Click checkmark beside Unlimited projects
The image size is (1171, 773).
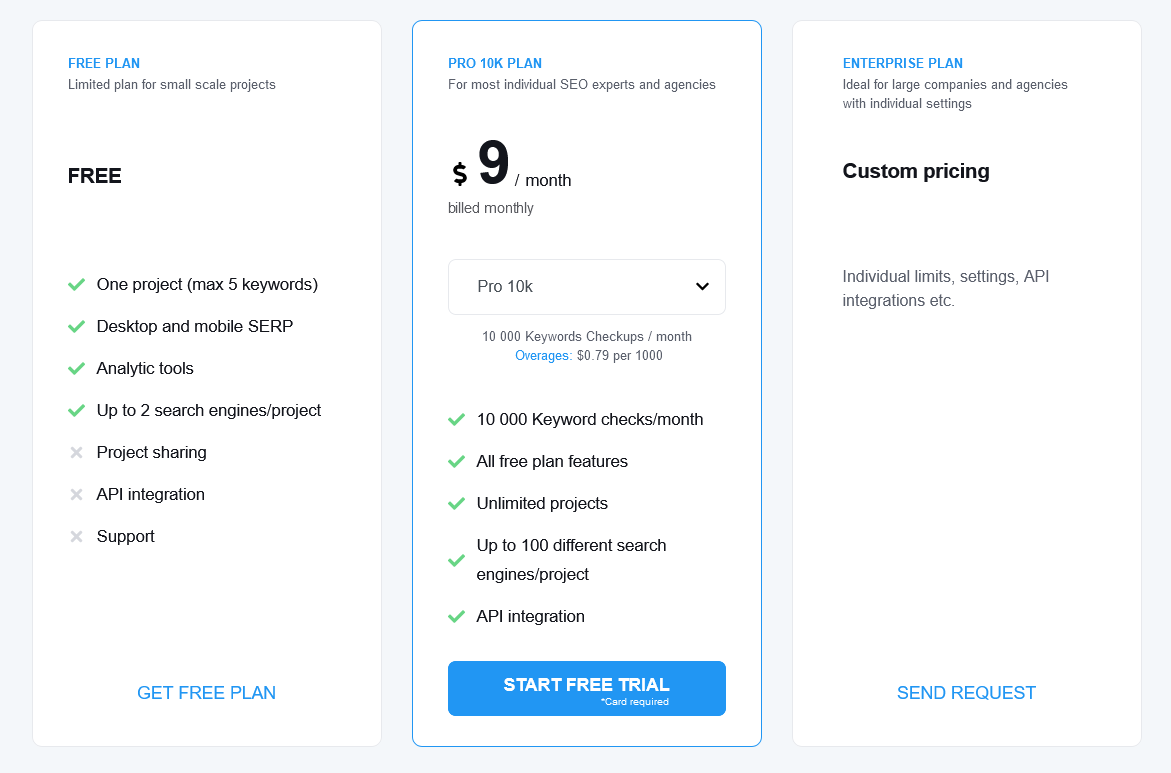pos(456,504)
